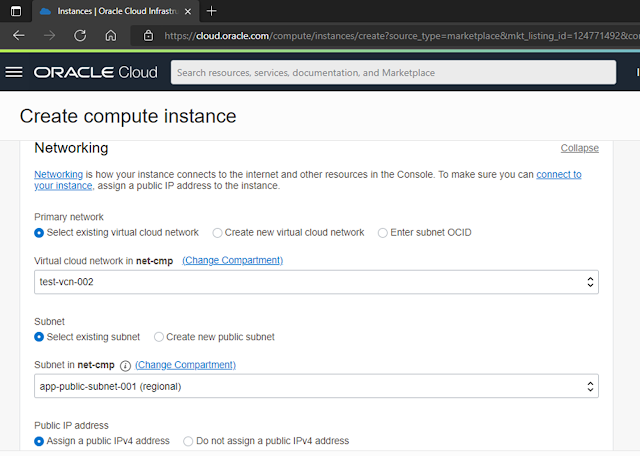Open the Oracle Cloud hamburger navigation menu
This screenshot has height=456, width=640.
pos(14,72)
